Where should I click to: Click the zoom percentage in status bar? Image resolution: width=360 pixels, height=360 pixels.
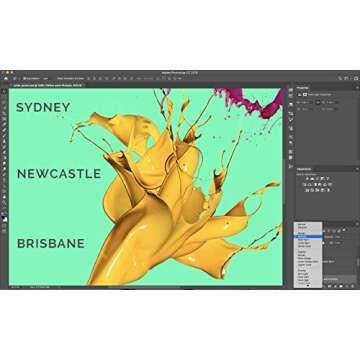pyautogui.click(x=15, y=287)
